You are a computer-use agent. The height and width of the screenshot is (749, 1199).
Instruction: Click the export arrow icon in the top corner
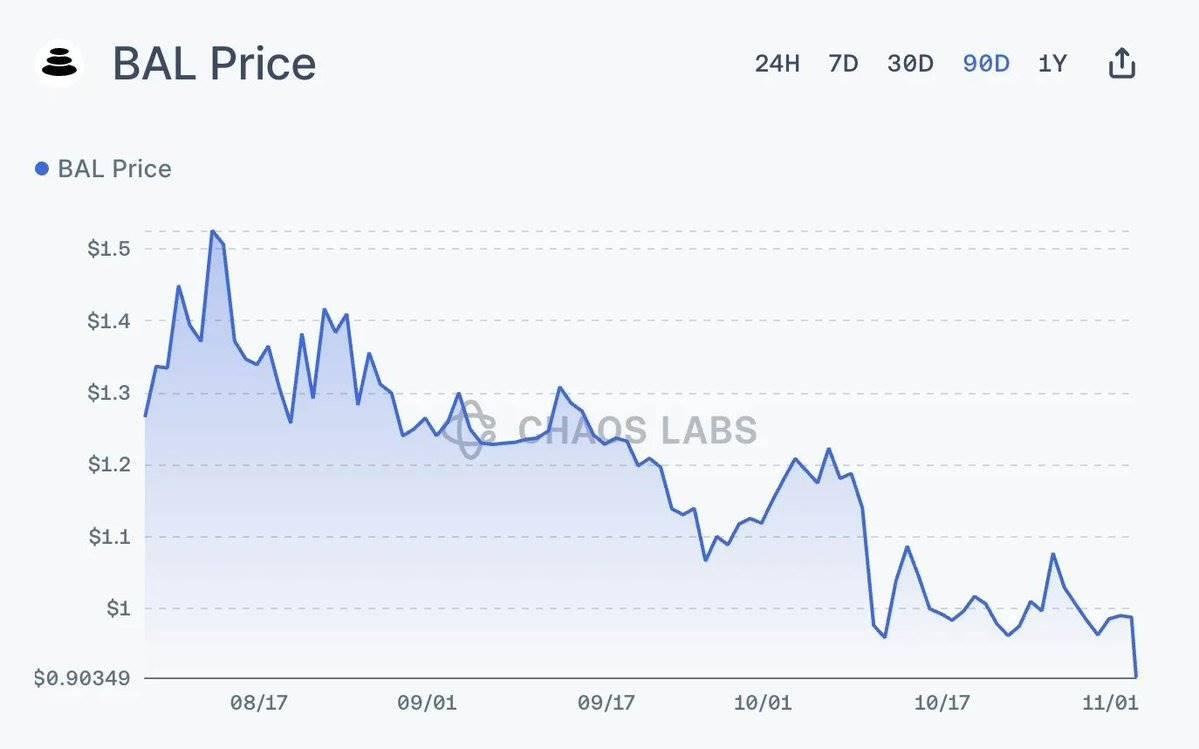click(x=1121, y=61)
